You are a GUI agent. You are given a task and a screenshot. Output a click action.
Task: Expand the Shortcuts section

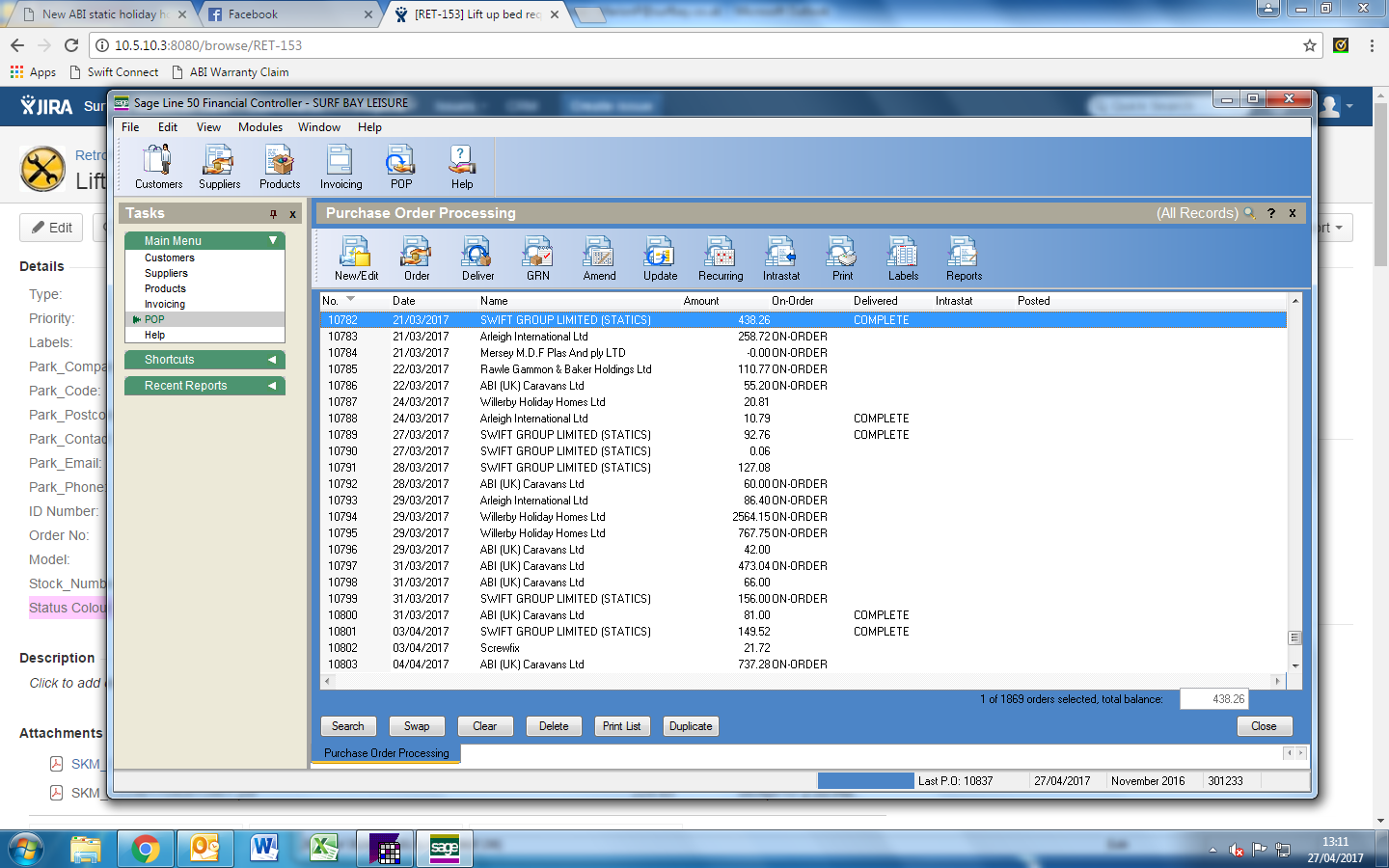click(272, 360)
